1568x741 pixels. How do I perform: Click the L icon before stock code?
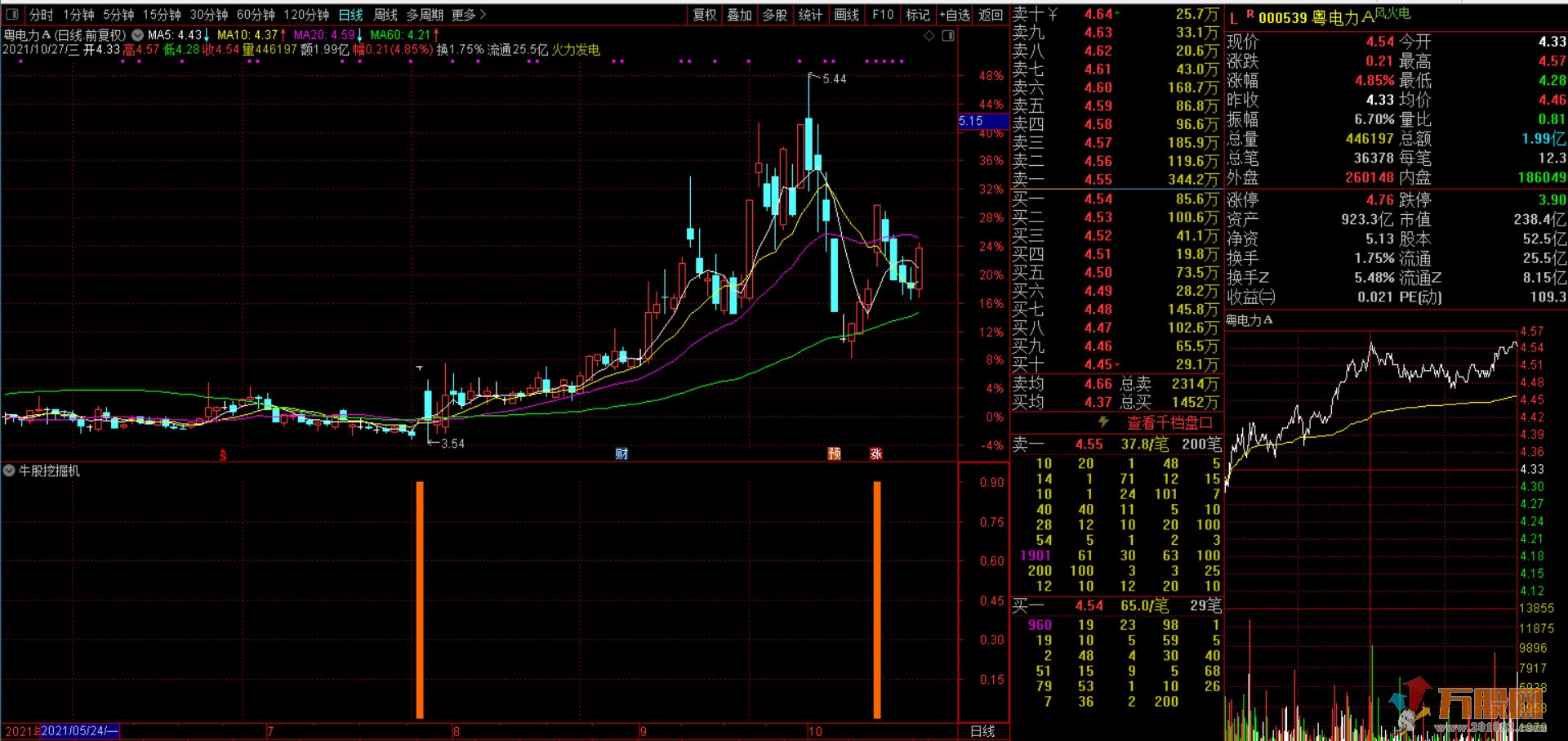click(x=1233, y=18)
